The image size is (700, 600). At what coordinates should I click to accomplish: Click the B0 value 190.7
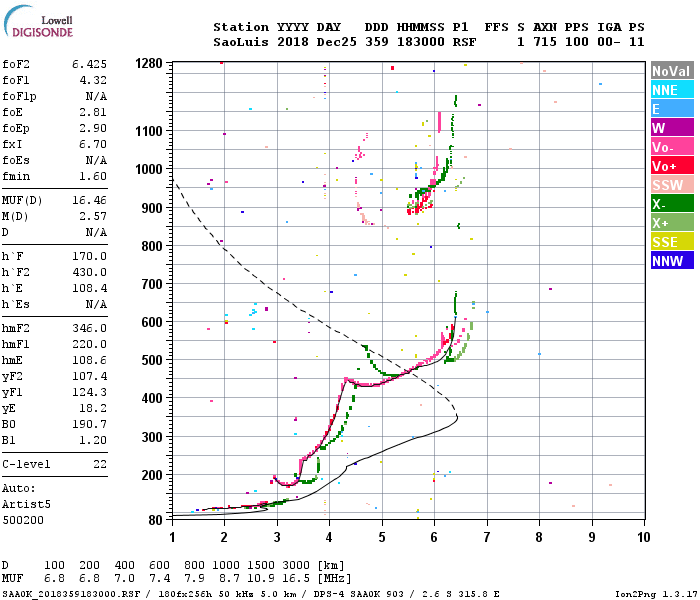[x=89, y=425]
